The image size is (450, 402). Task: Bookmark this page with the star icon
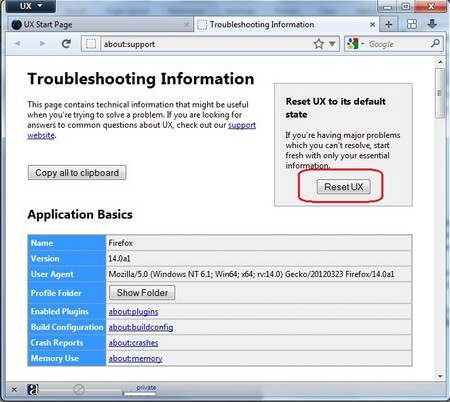(x=319, y=44)
